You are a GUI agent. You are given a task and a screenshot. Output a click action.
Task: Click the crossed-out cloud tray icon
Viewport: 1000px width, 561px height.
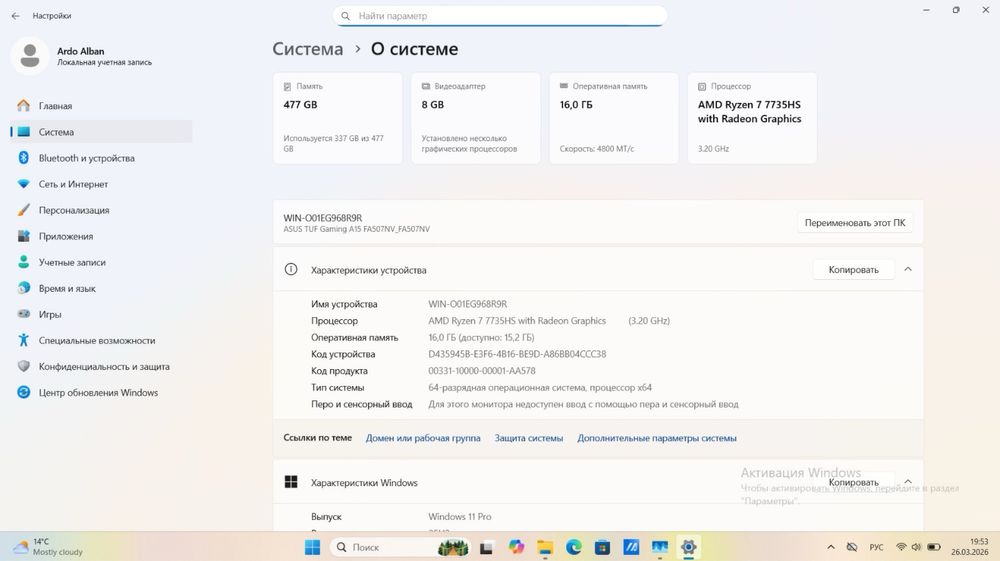point(851,547)
